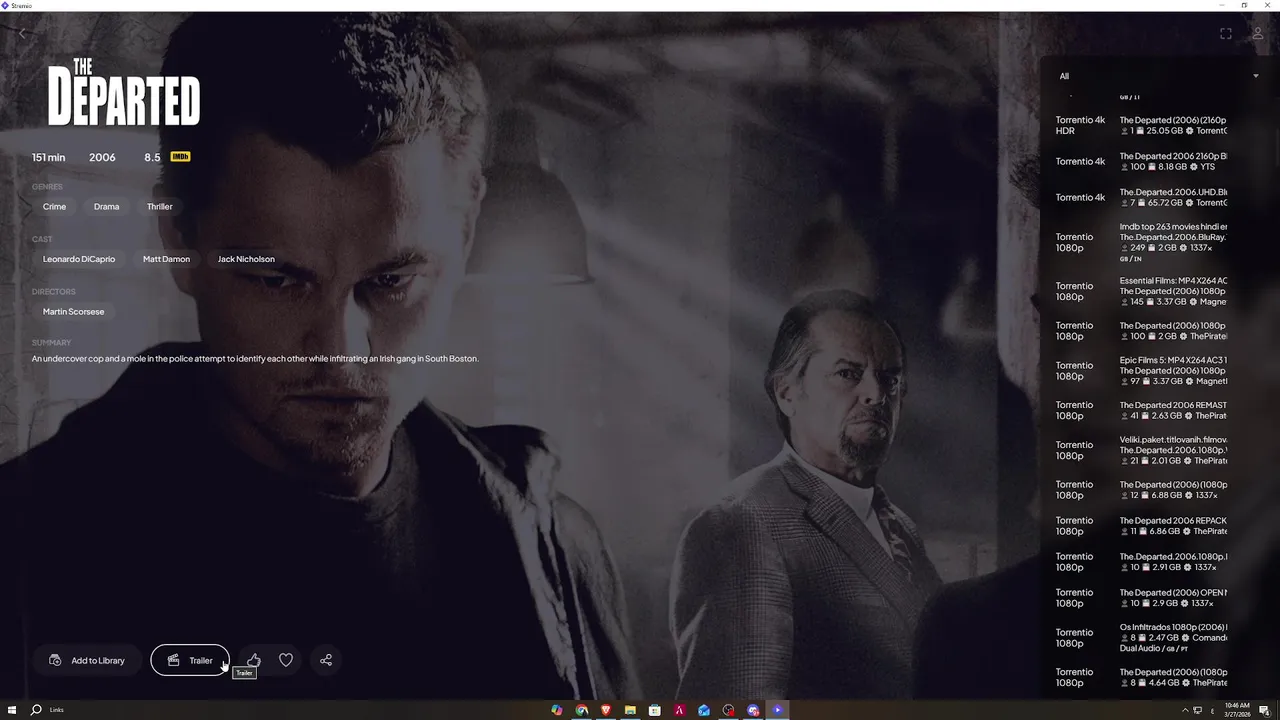Open director Martin Scorsese chip
The height and width of the screenshot is (720, 1280).
(73, 311)
